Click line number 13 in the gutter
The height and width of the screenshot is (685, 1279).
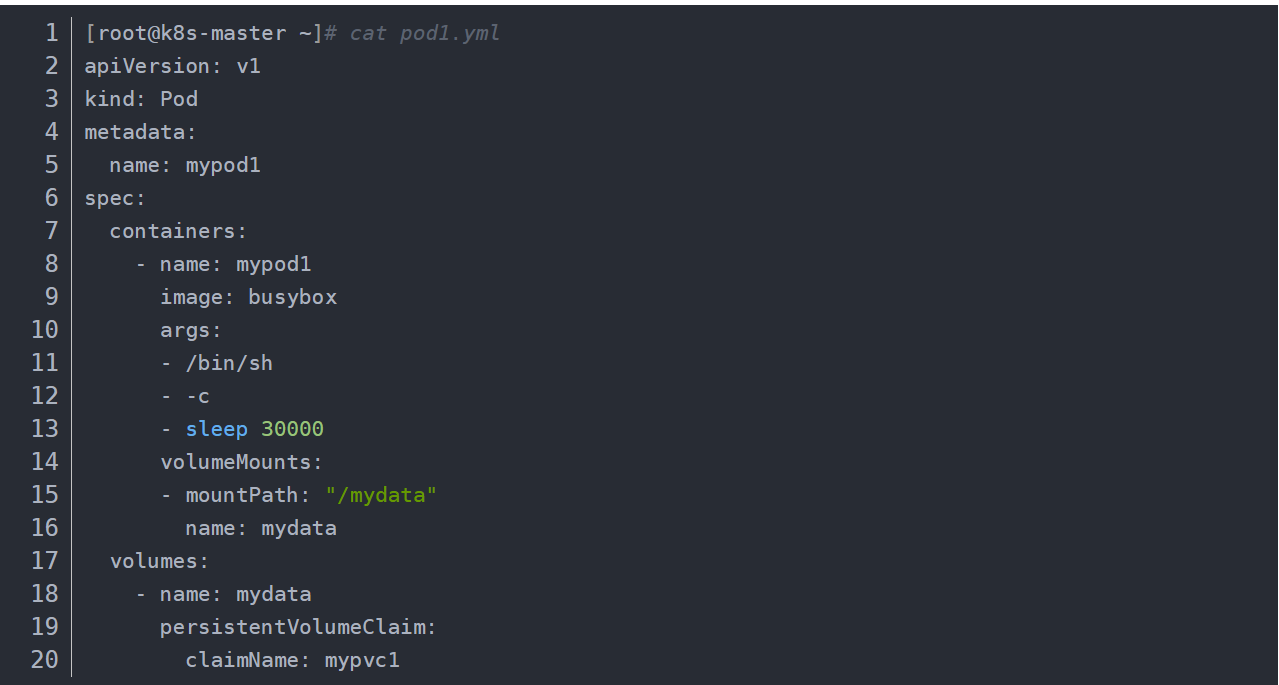(45, 429)
